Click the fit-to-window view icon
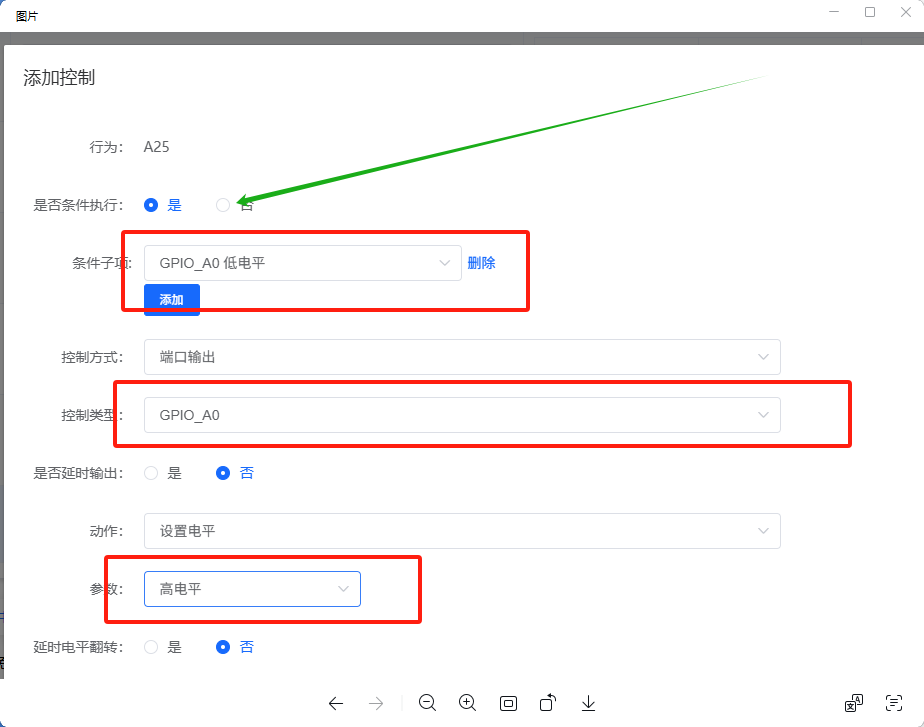The width and height of the screenshot is (924, 727). click(x=508, y=703)
